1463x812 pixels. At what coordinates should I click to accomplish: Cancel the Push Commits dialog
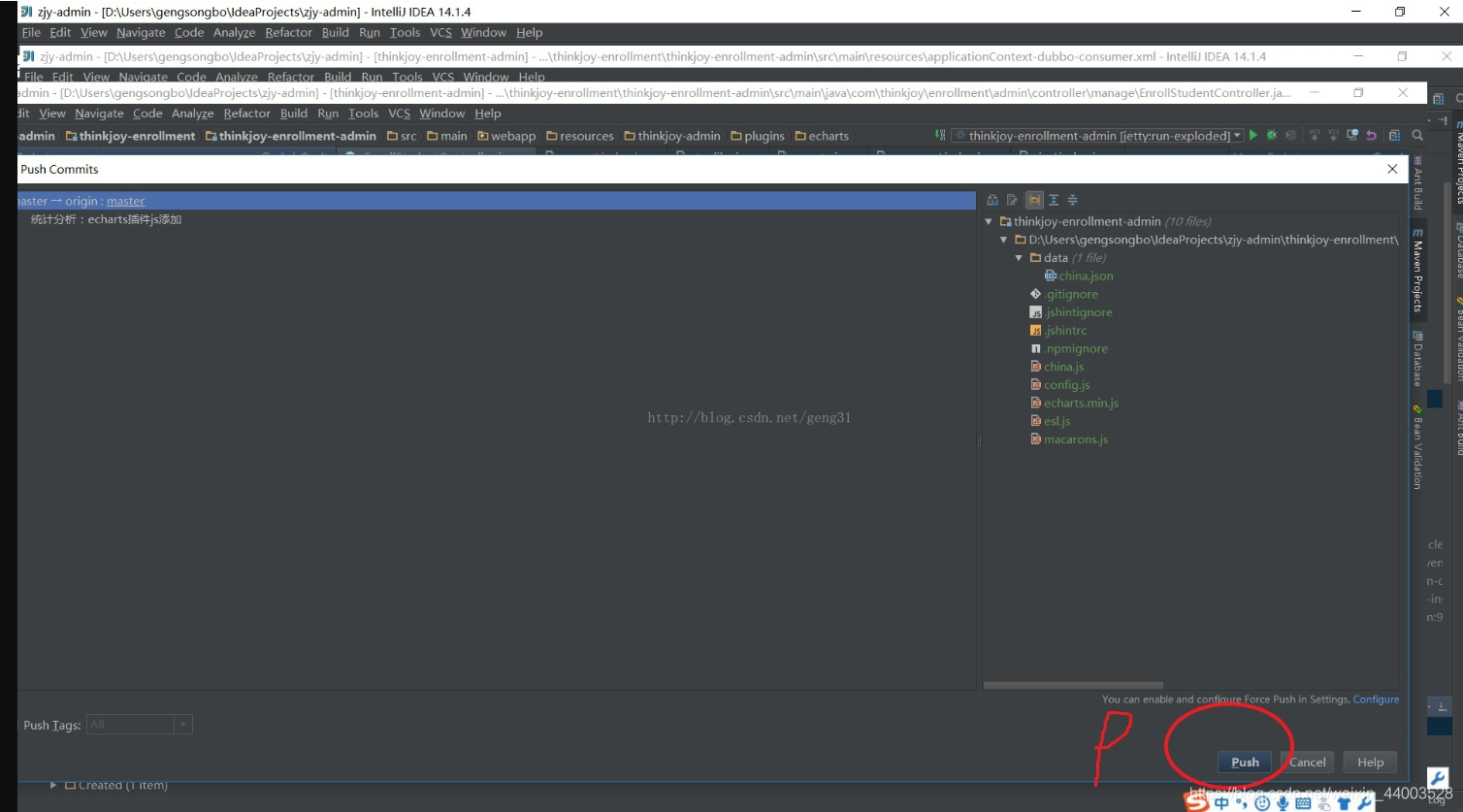point(1307,762)
